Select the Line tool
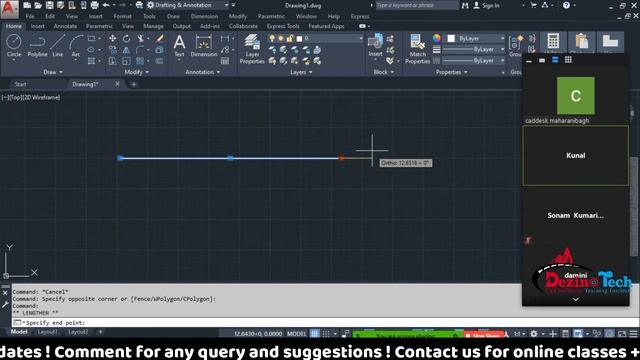640x360 pixels. [58, 45]
